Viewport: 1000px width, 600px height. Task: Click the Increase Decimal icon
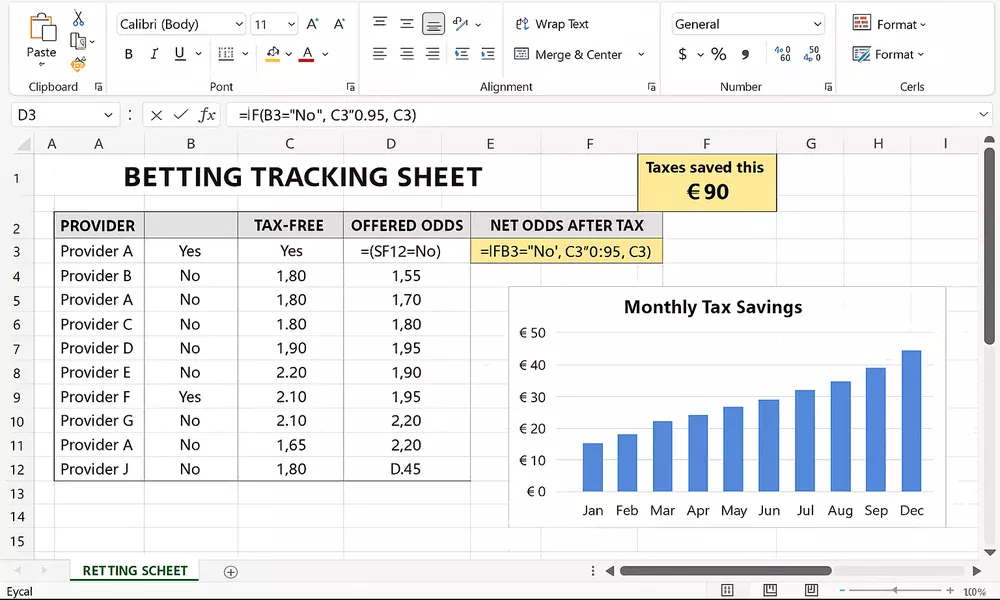tap(784, 55)
